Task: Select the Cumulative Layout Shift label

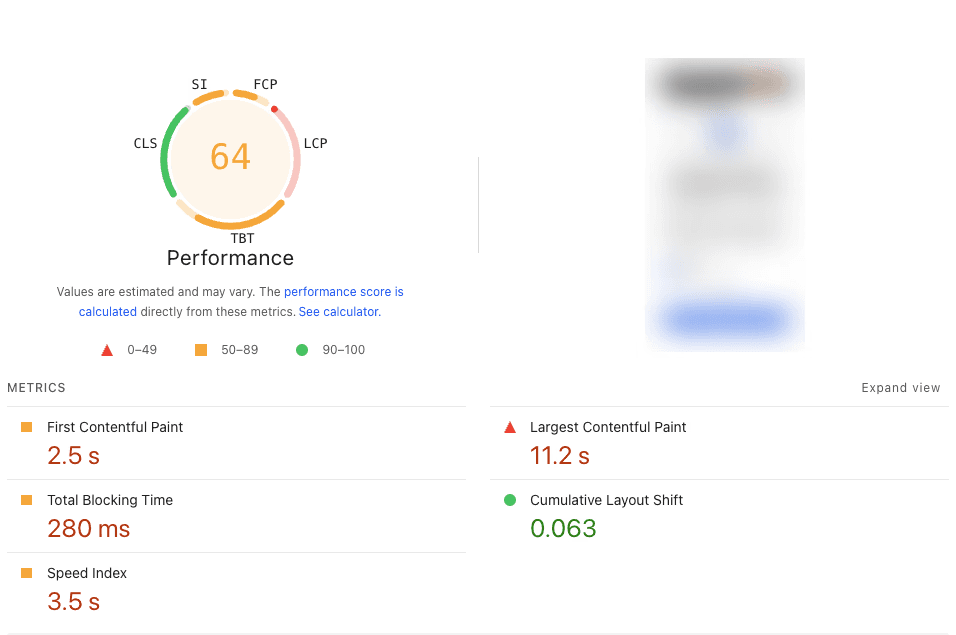Action: [x=606, y=500]
